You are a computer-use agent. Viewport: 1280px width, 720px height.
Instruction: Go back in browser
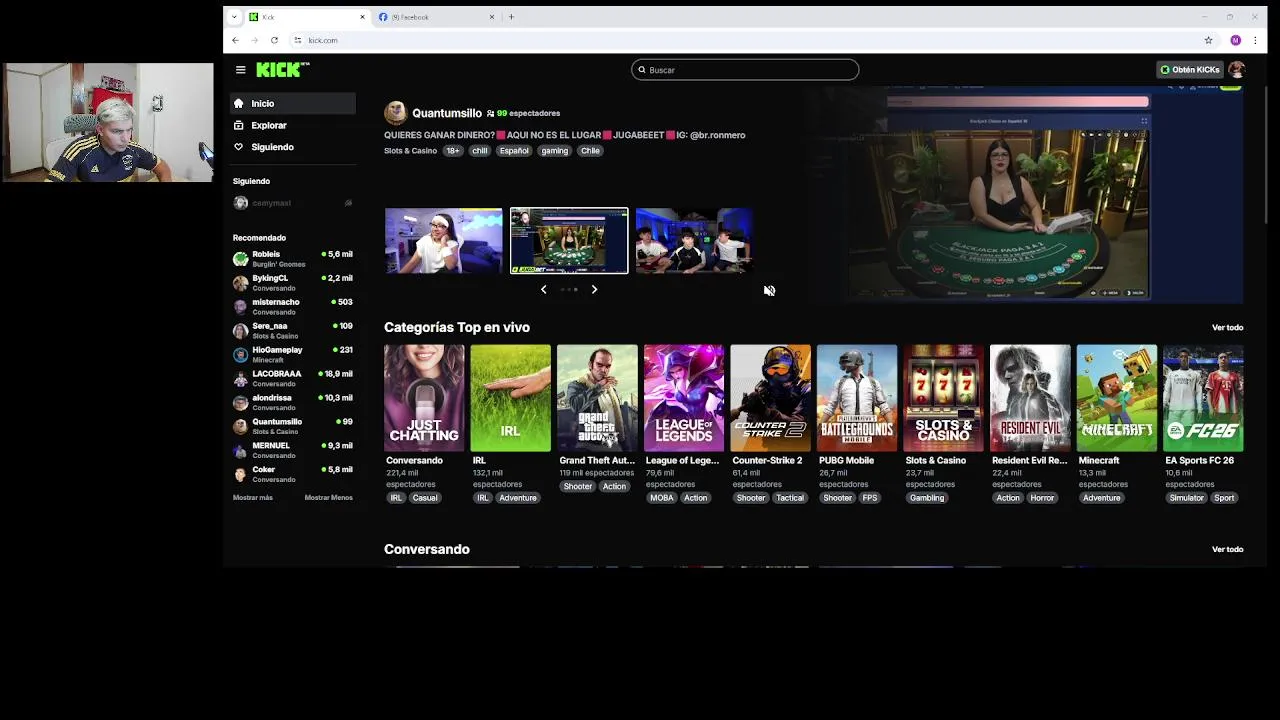tap(235, 40)
